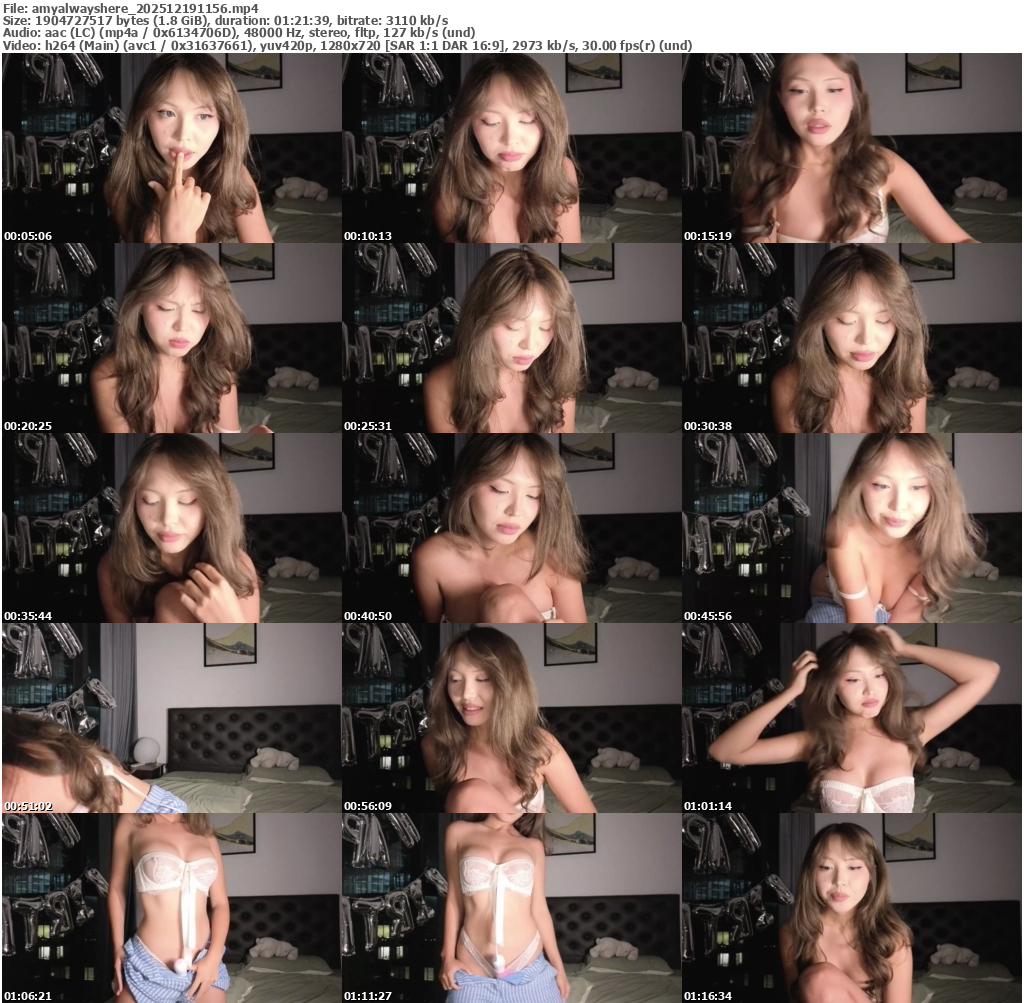
Task: Open the thumbnail stamped 00:15:19
Action: pos(852,148)
